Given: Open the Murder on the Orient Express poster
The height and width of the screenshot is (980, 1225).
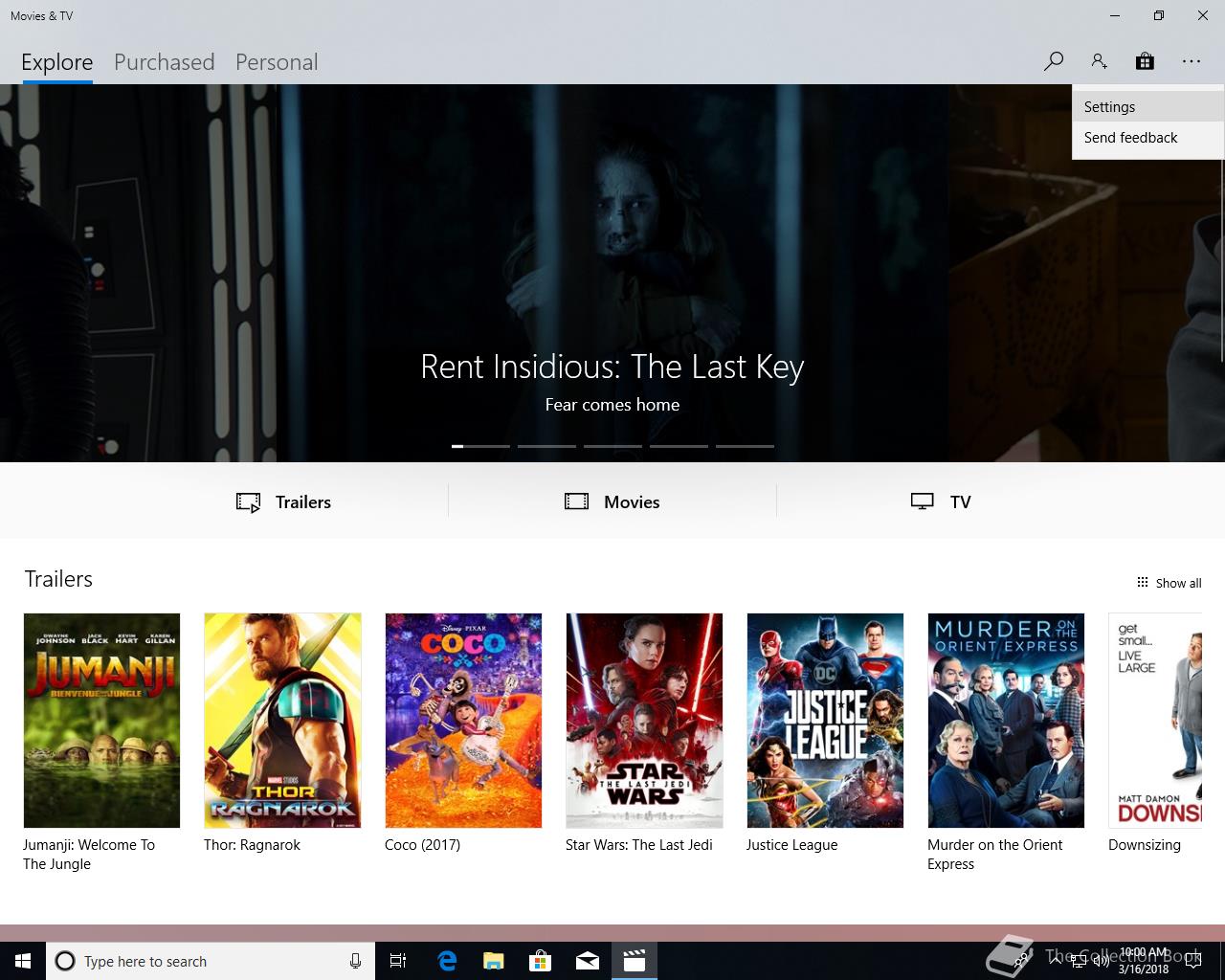Looking at the screenshot, I should pyautogui.click(x=1006, y=721).
